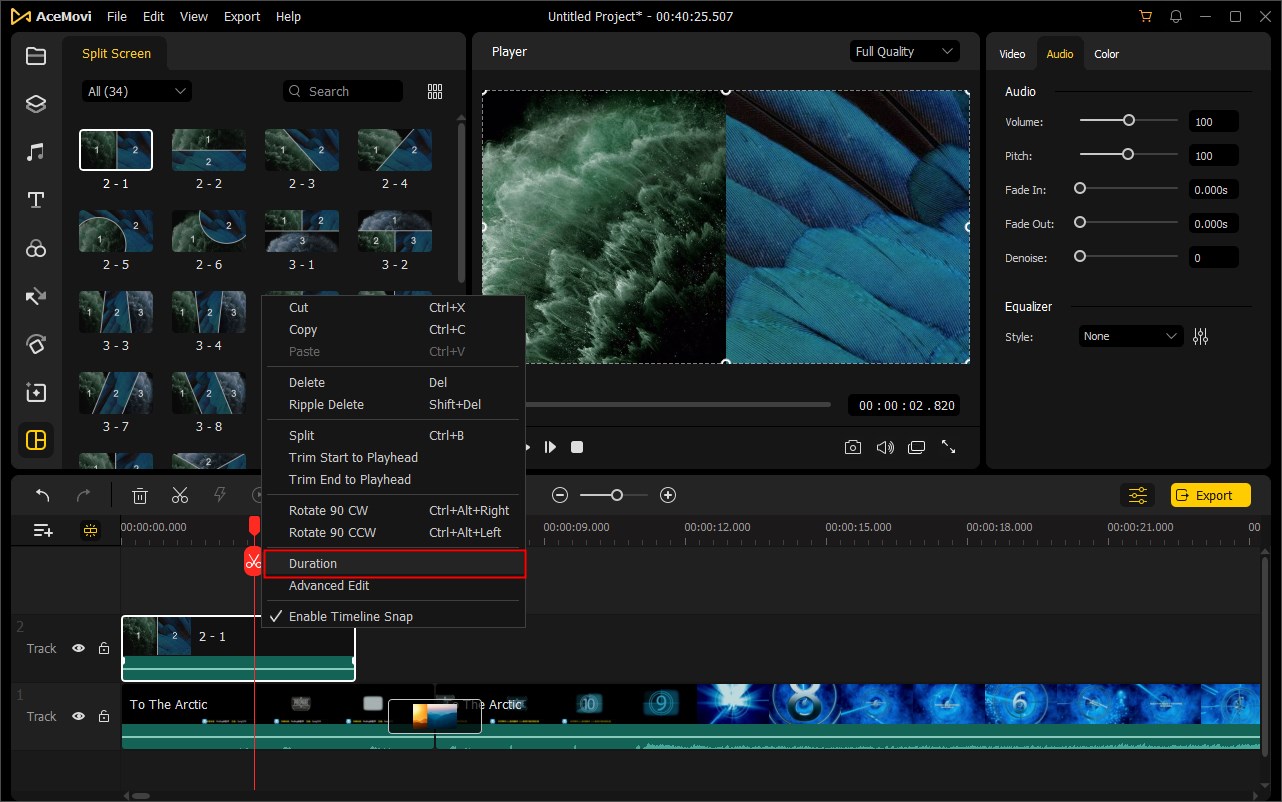Take a snapshot with camera icon

(x=852, y=447)
